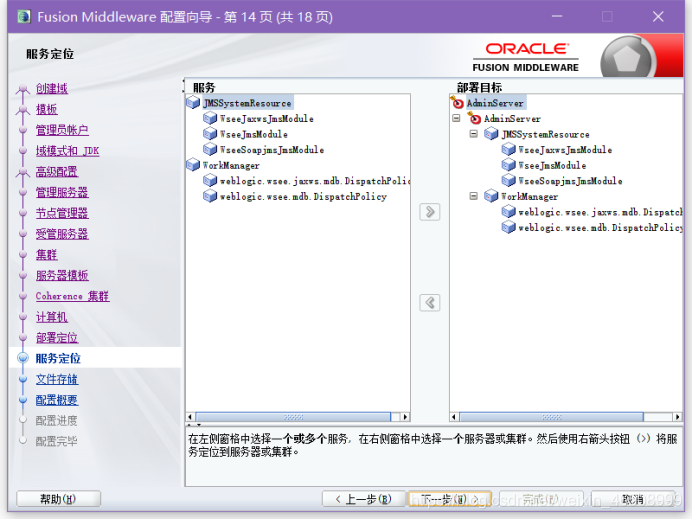Go to 管理员帐户 step

62,130
